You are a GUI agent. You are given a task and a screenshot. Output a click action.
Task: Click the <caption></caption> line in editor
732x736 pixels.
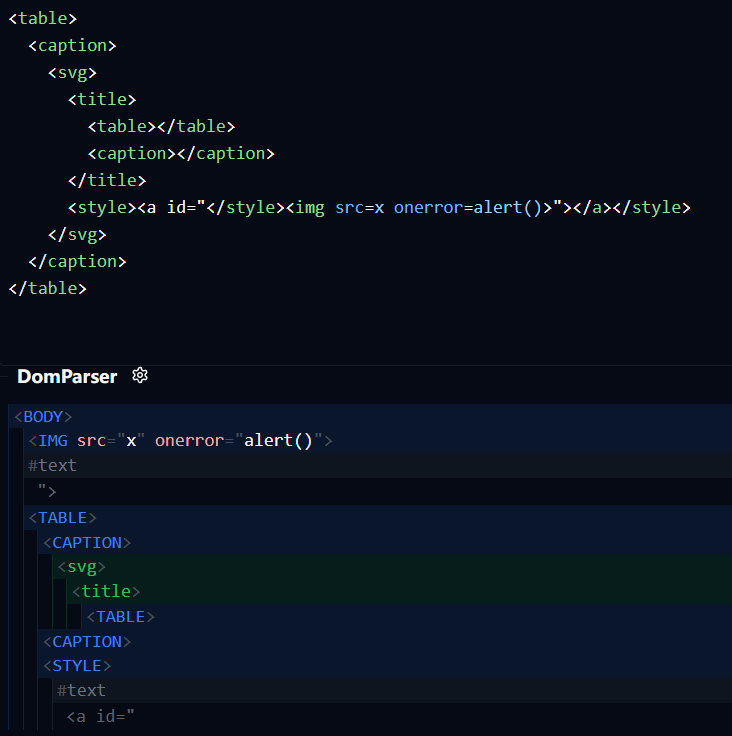click(x=180, y=153)
